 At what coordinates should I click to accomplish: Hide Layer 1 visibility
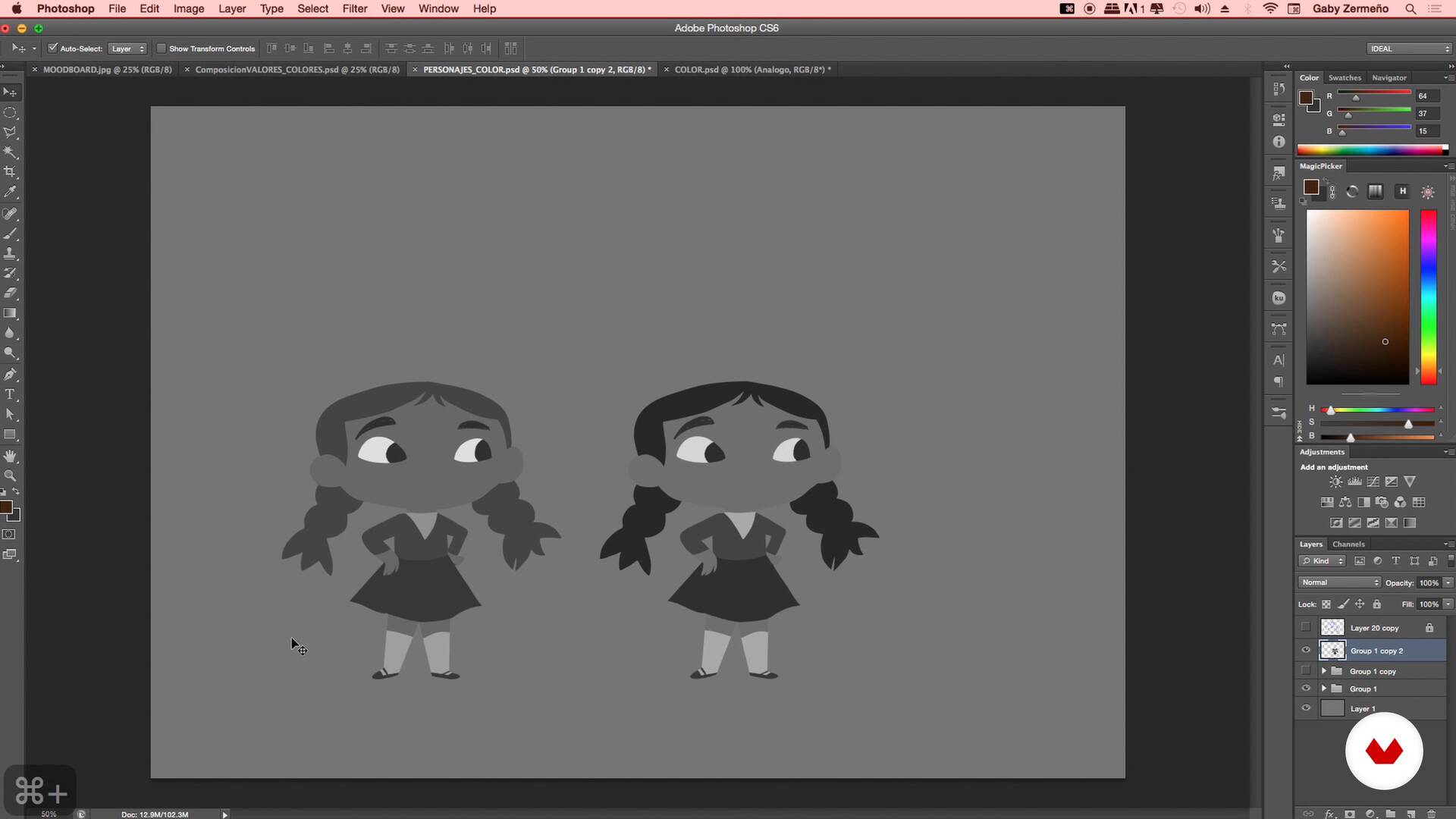click(x=1306, y=708)
